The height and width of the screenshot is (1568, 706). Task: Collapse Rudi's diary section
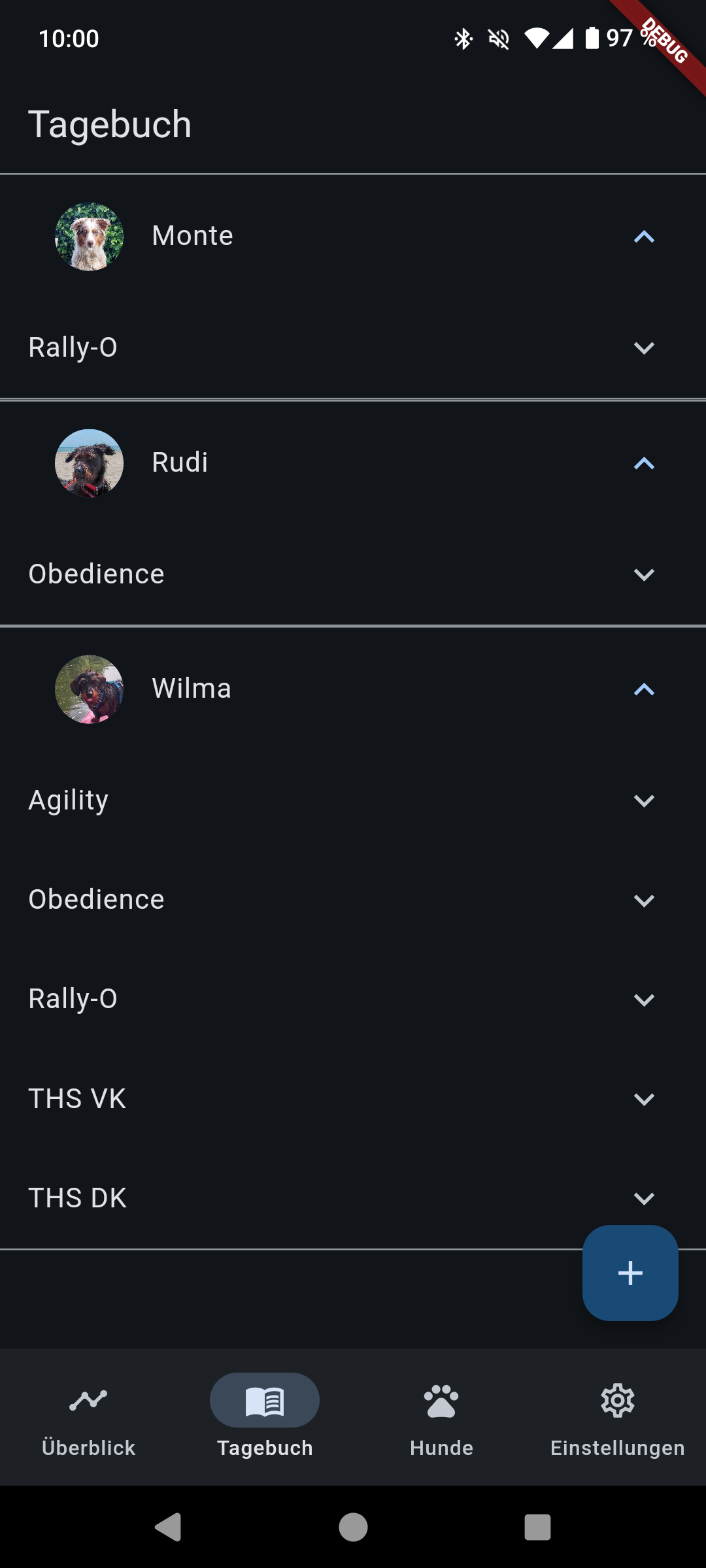coord(644,463)
